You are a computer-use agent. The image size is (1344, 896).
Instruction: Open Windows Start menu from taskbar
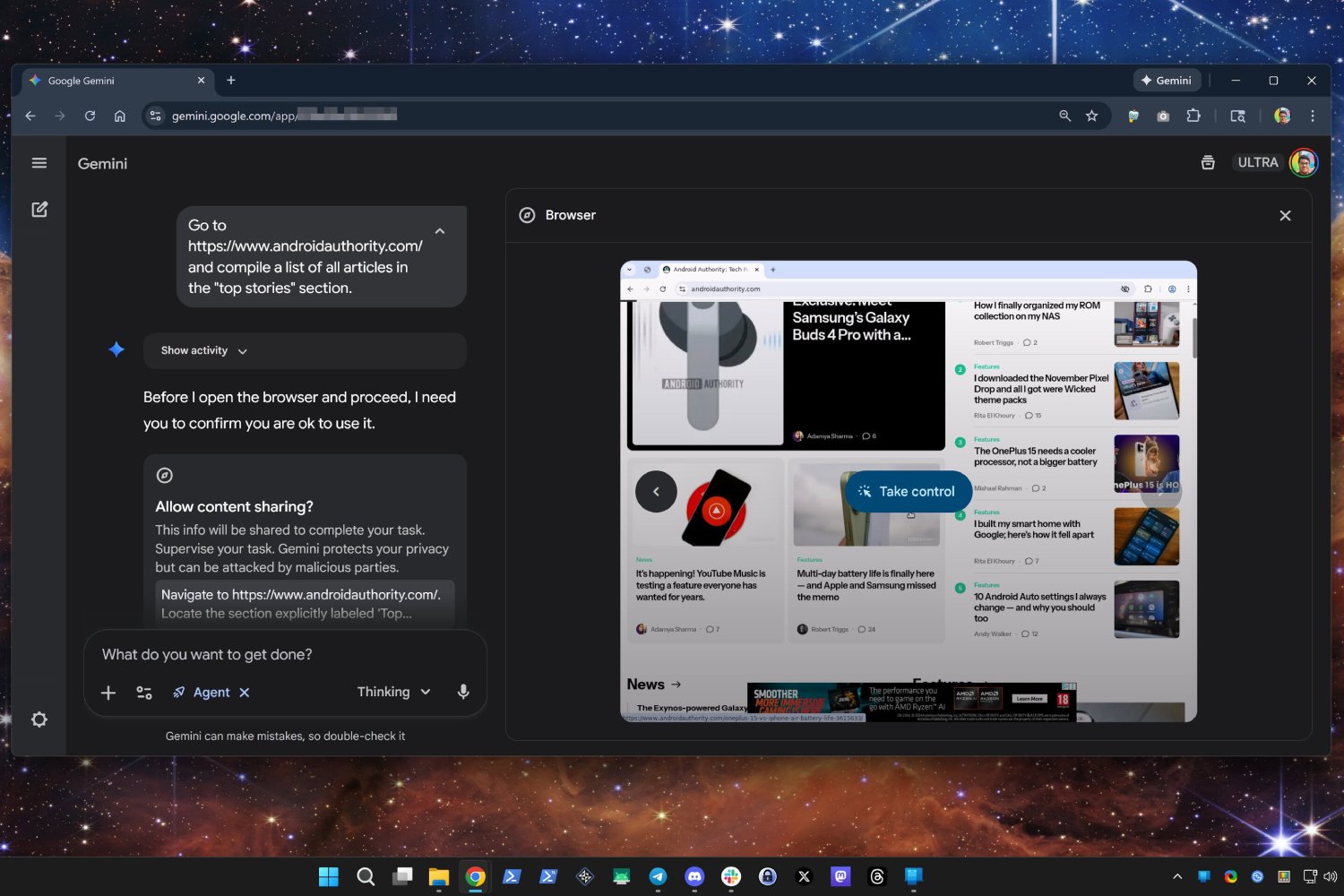coord(329,876)
